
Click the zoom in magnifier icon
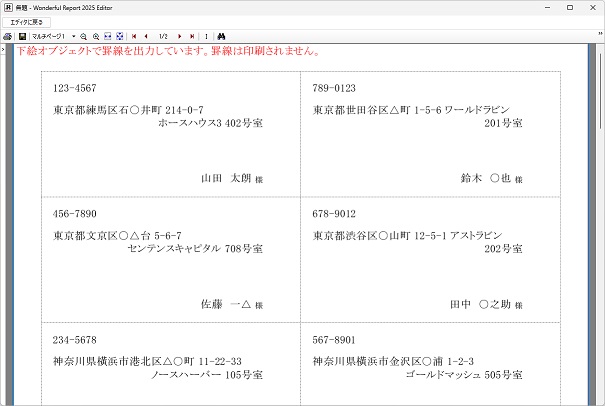96,36
